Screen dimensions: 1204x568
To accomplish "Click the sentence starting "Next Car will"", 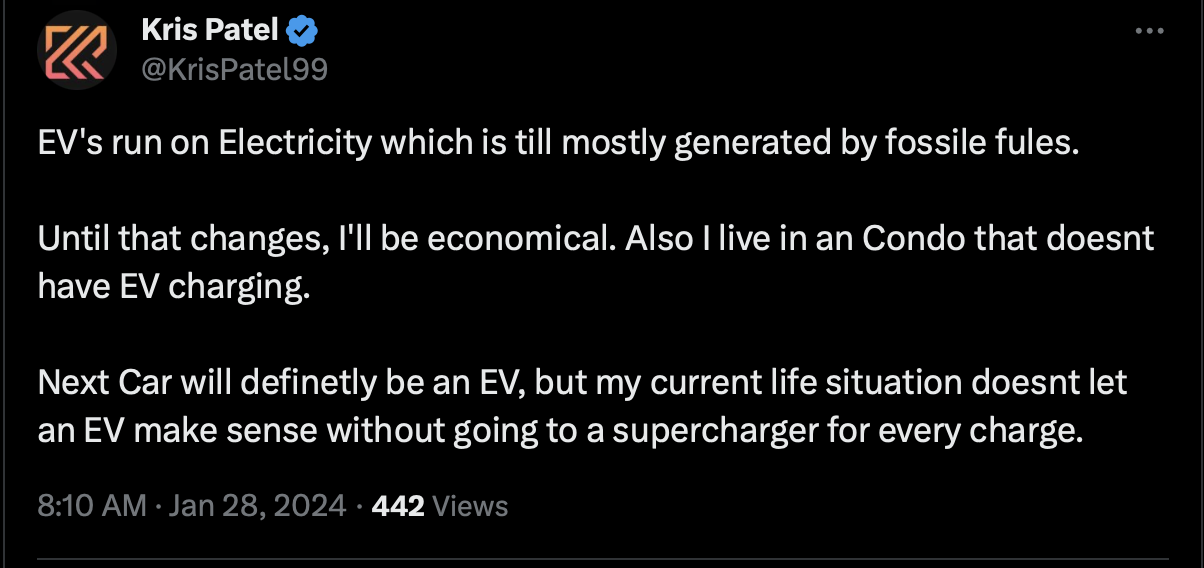I will click(583, 407).
